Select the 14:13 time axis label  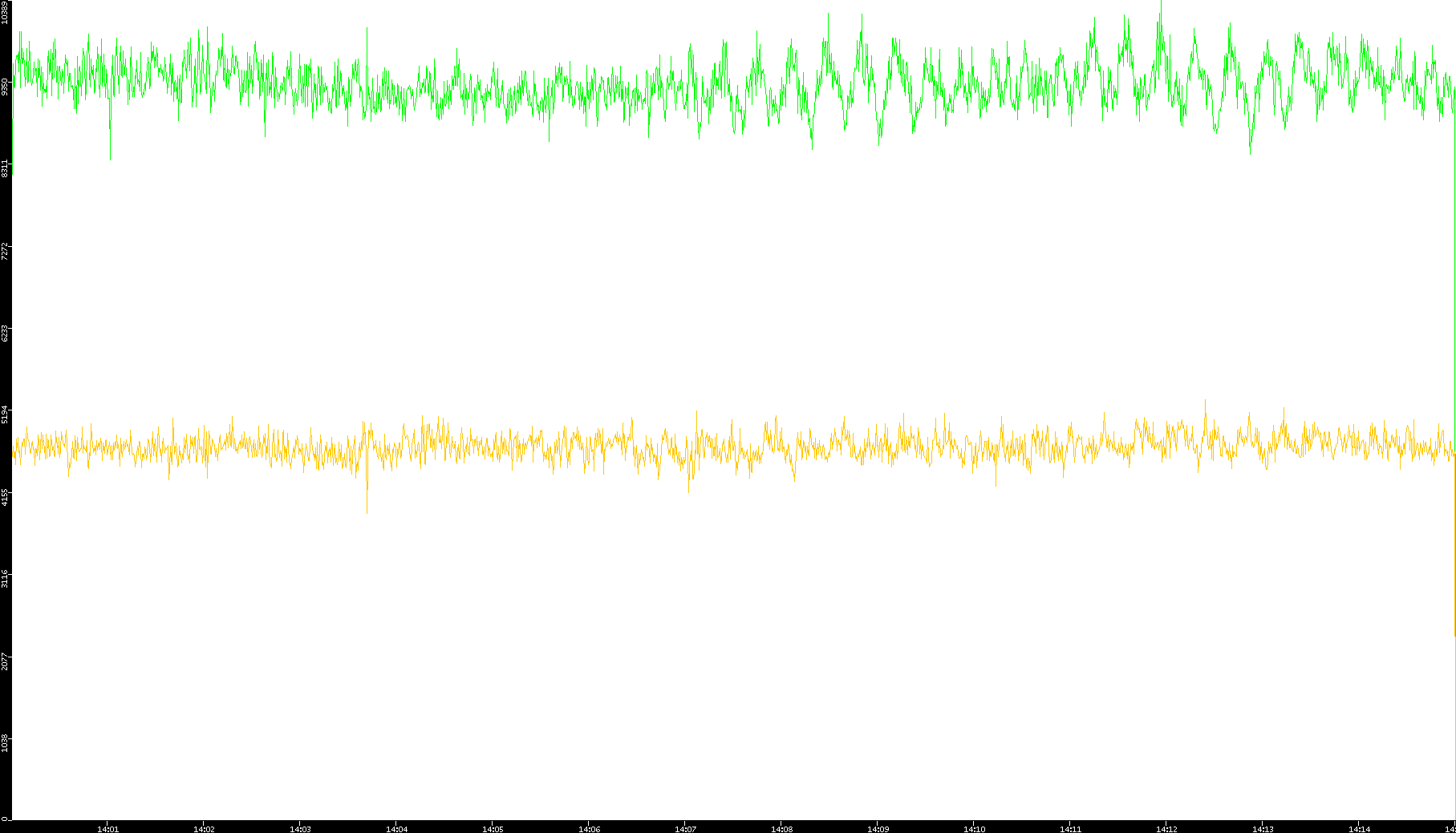point(1263,829)
